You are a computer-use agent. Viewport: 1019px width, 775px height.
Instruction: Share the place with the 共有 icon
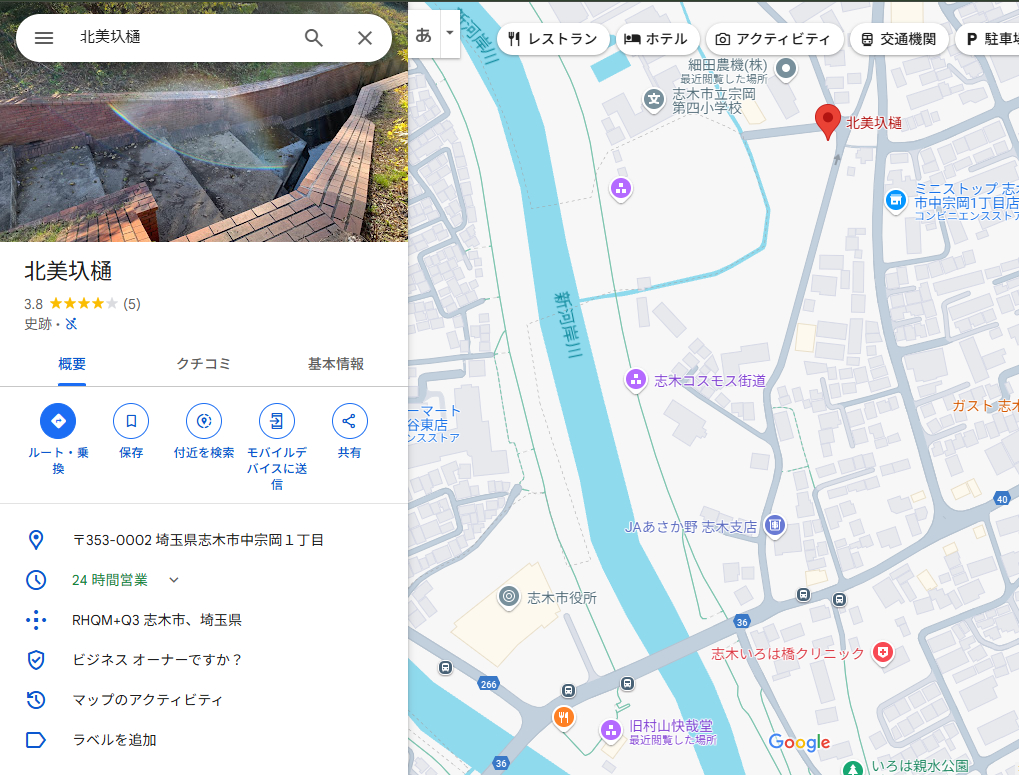point(349,421)
